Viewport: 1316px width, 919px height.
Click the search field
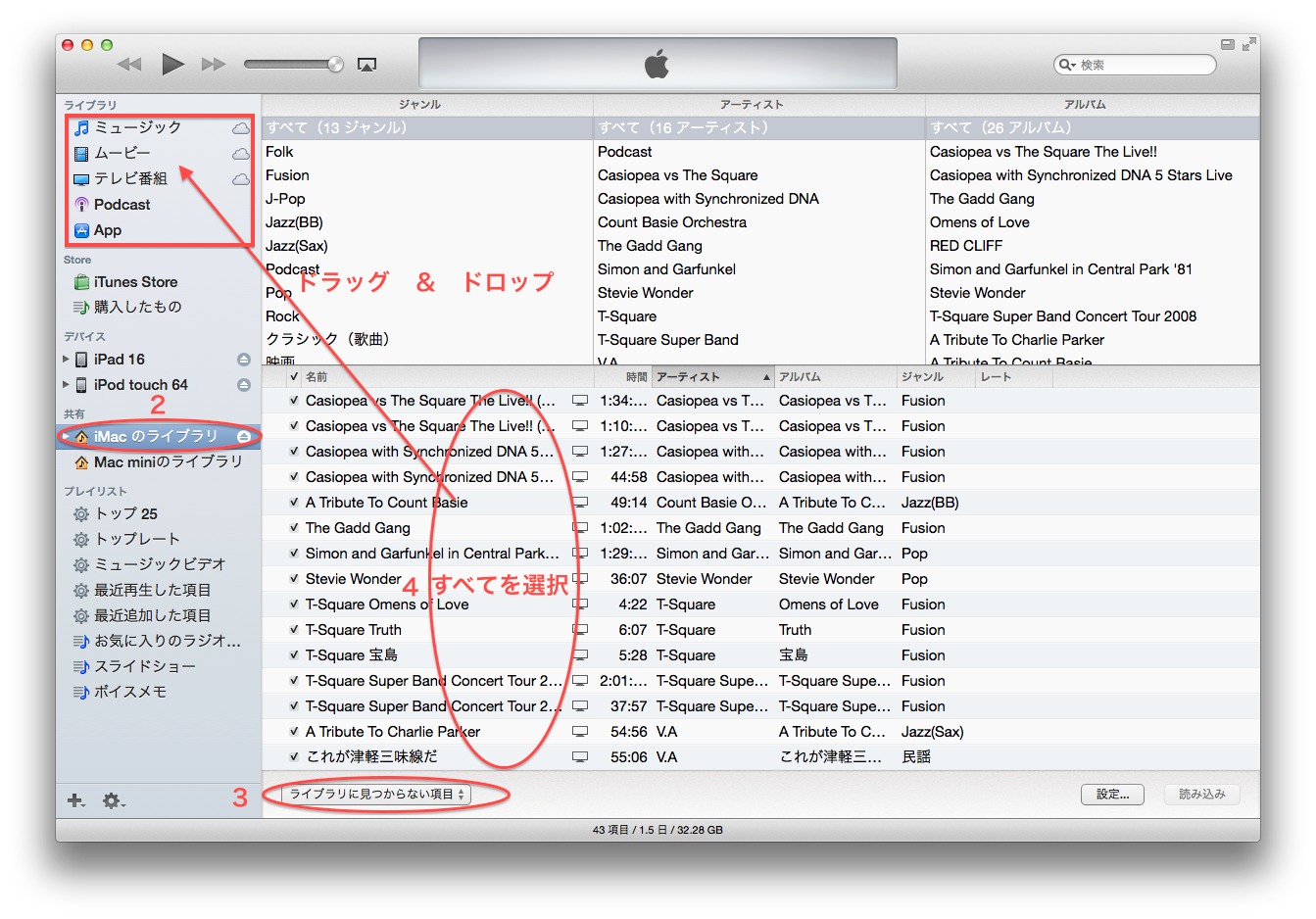tap(1135, 65)
